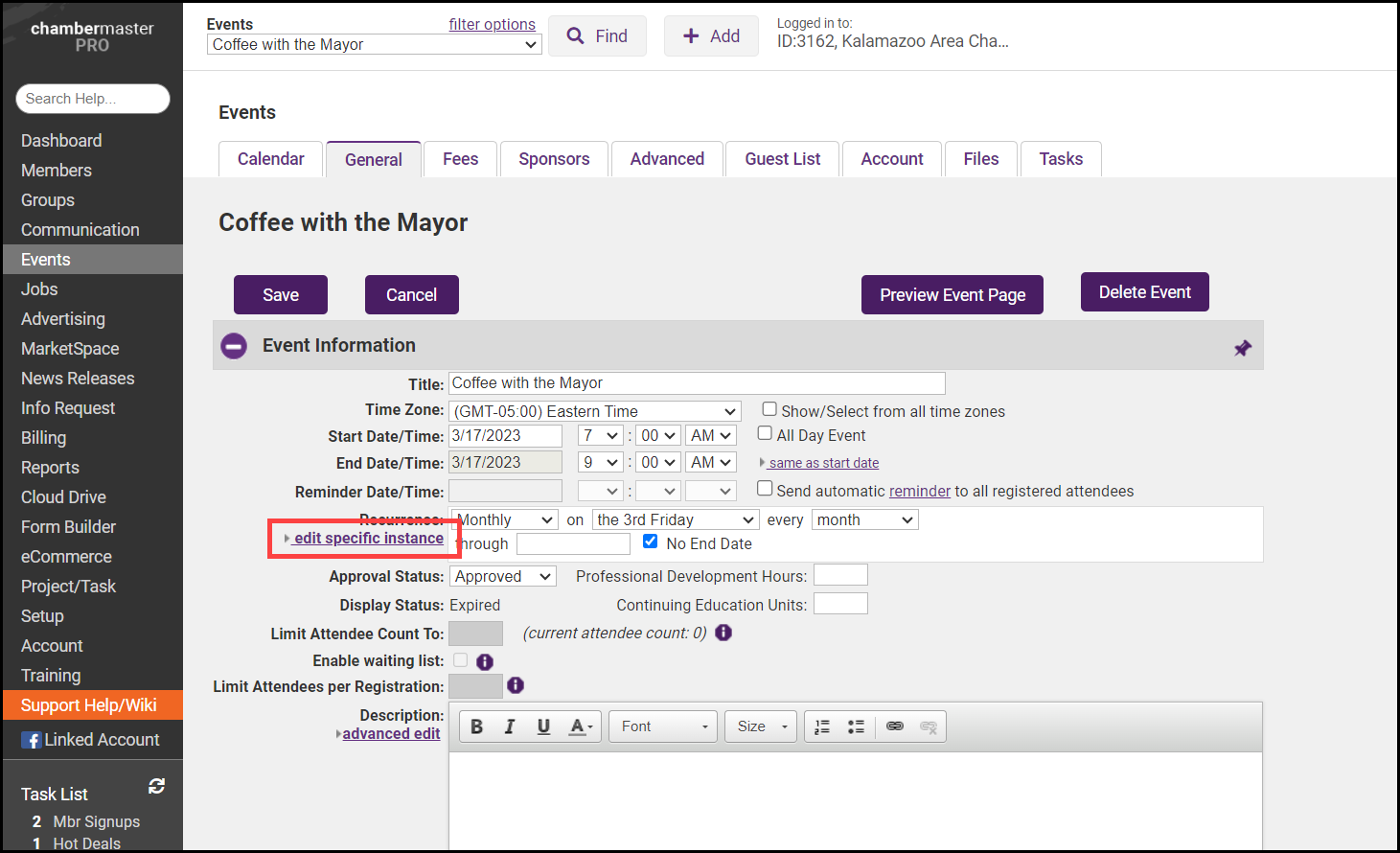The image size is (1400, 853).
Task: Collapse the Event Information section
Action: [x=234, y=346]
